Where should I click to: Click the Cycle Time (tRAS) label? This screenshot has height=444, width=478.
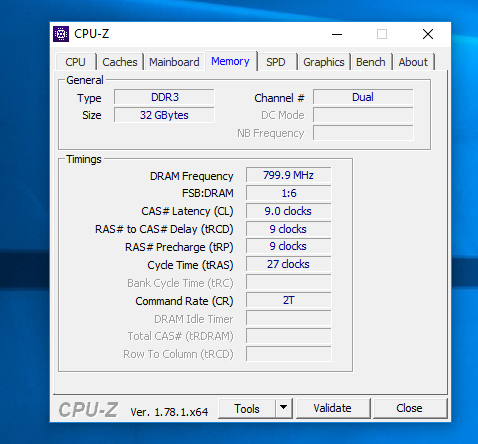[x=190, y=265]
